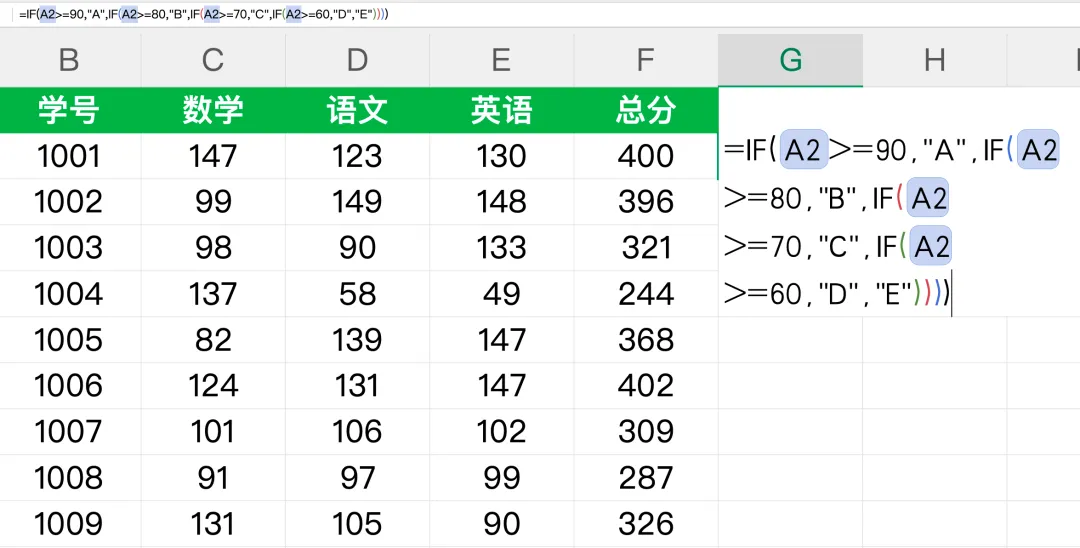Click total score cell 400
Image resolution: width=1080 pixels, height=548 pixels.
645,156
